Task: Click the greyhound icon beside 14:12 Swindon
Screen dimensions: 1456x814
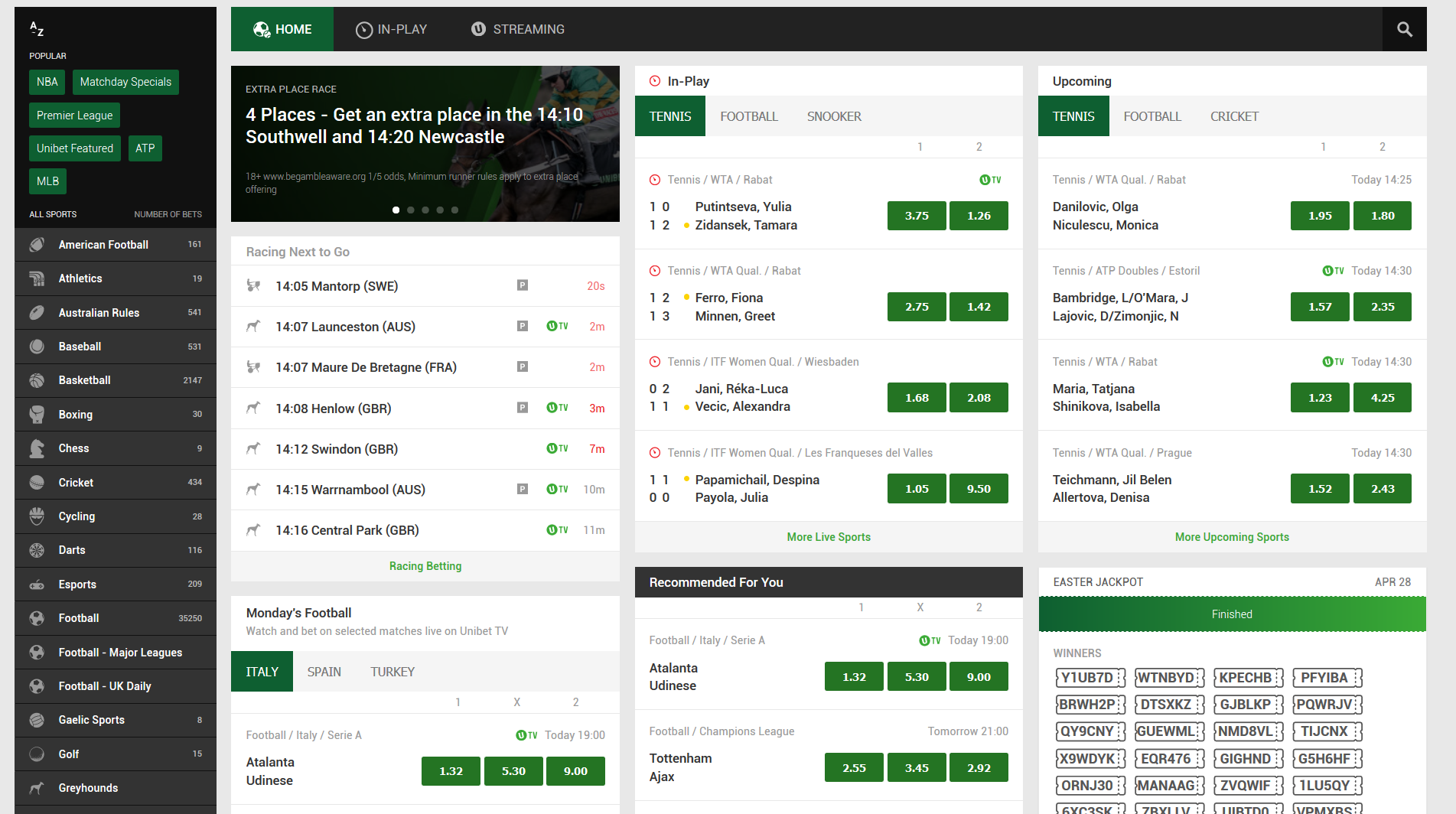Action: point(253,448)
